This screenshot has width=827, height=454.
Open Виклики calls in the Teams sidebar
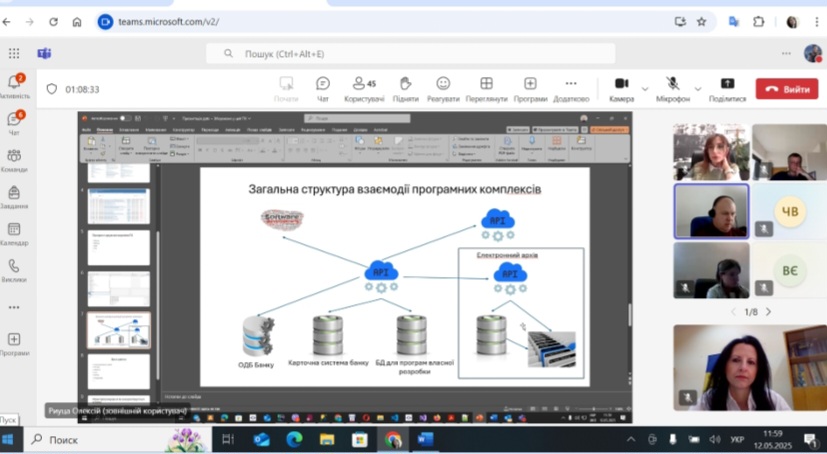(x=14, y=270)
